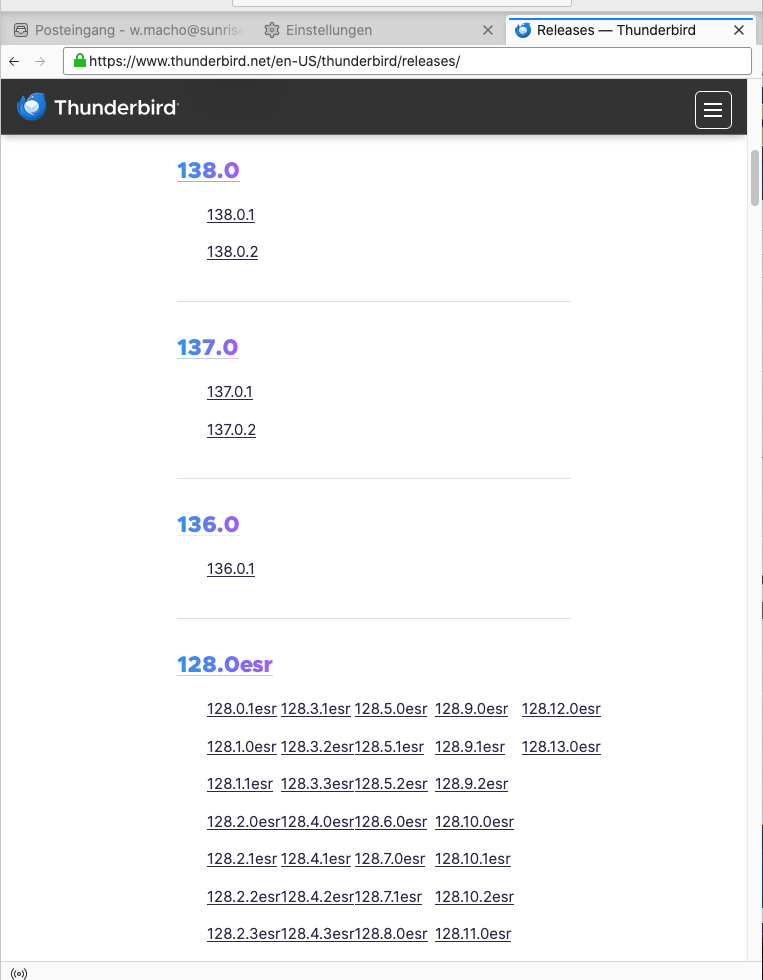Click the green padlock security icon
The height and width of the screenshot is (980, 763).
80,61
